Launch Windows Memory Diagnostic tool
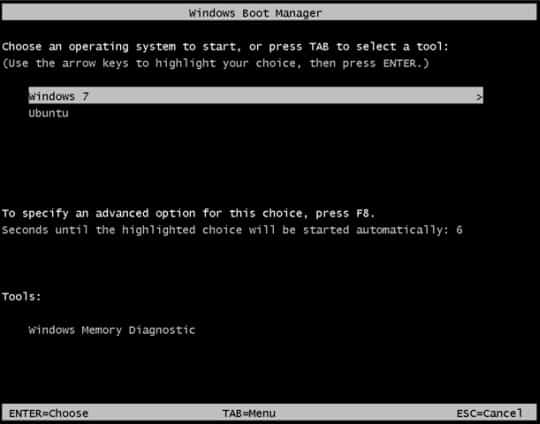Viewport: 540px width, 424px height. click(112, 330)
